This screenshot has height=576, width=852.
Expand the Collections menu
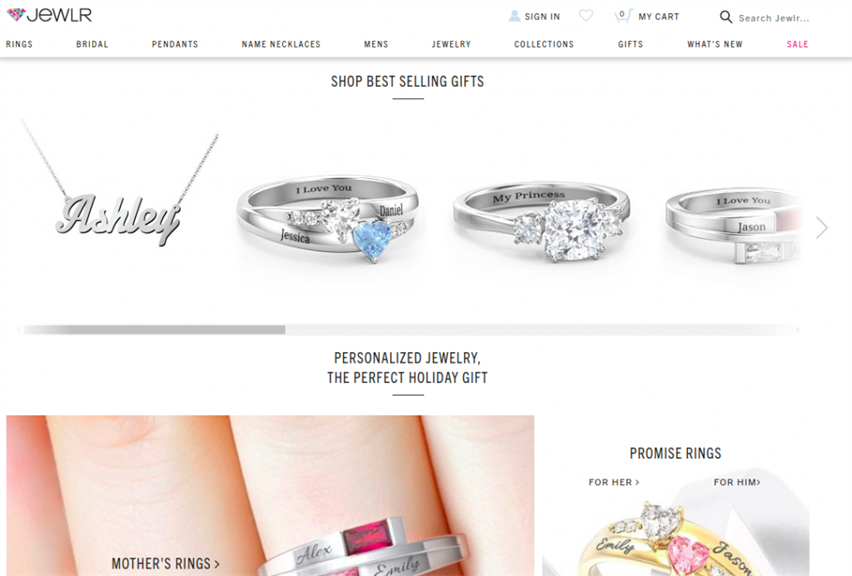tap(544, 44)
